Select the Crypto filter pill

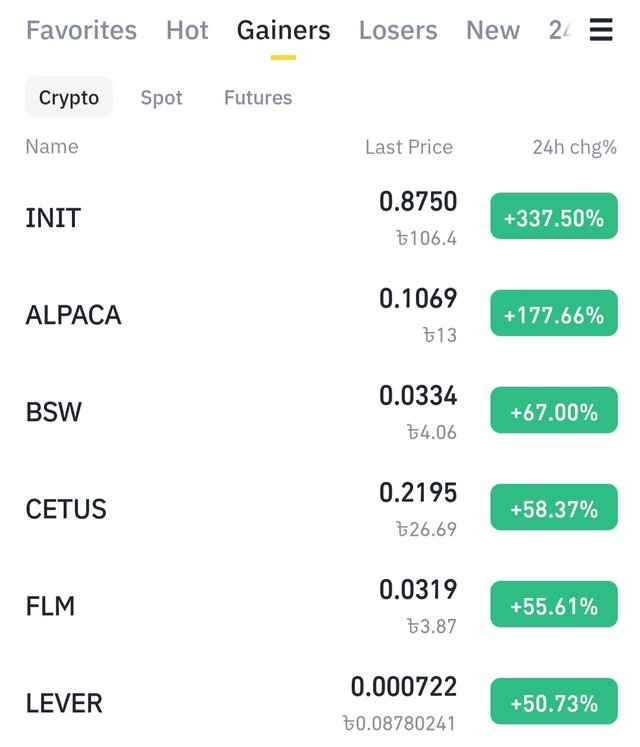click(x=69, y=97)
